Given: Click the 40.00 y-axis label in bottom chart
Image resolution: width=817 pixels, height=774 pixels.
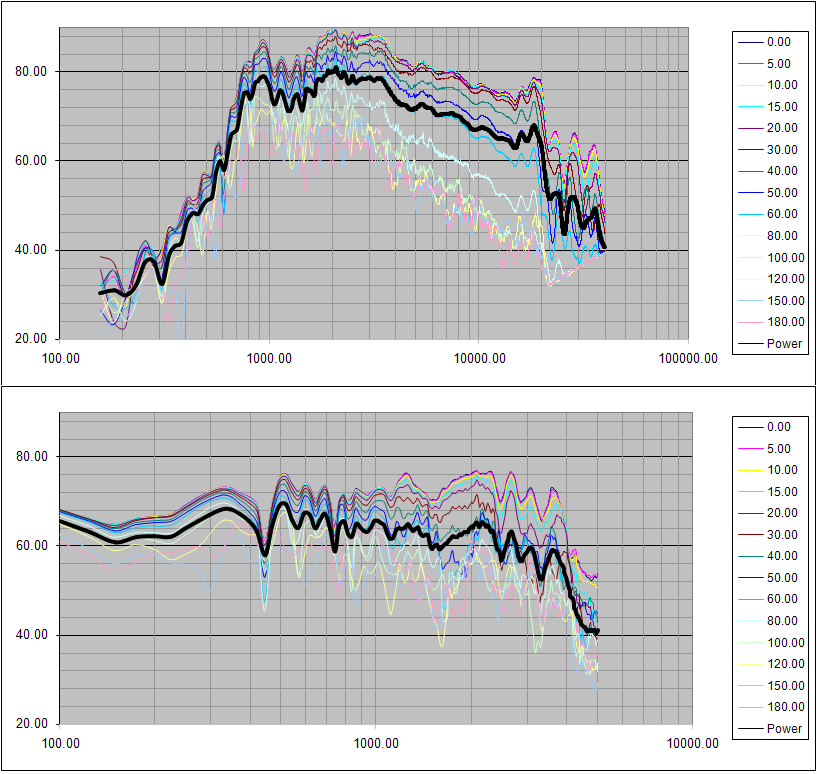Looking at the screenshot, I should (x=31, y=635).
